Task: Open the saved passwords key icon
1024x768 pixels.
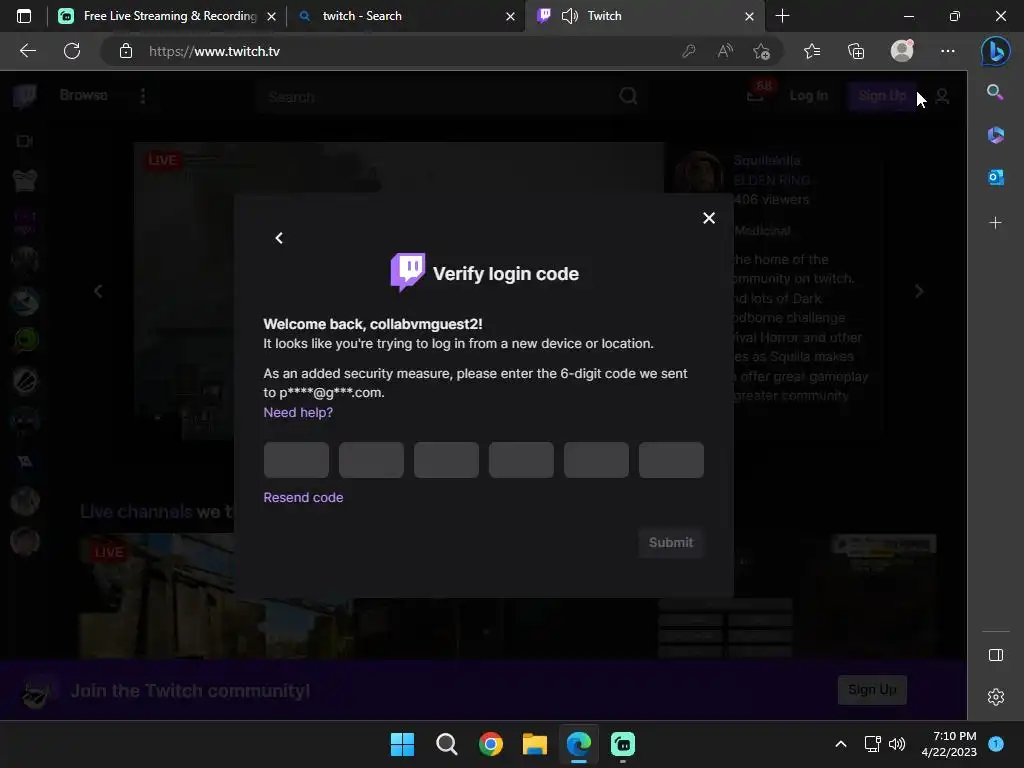Action: (688, 51)
